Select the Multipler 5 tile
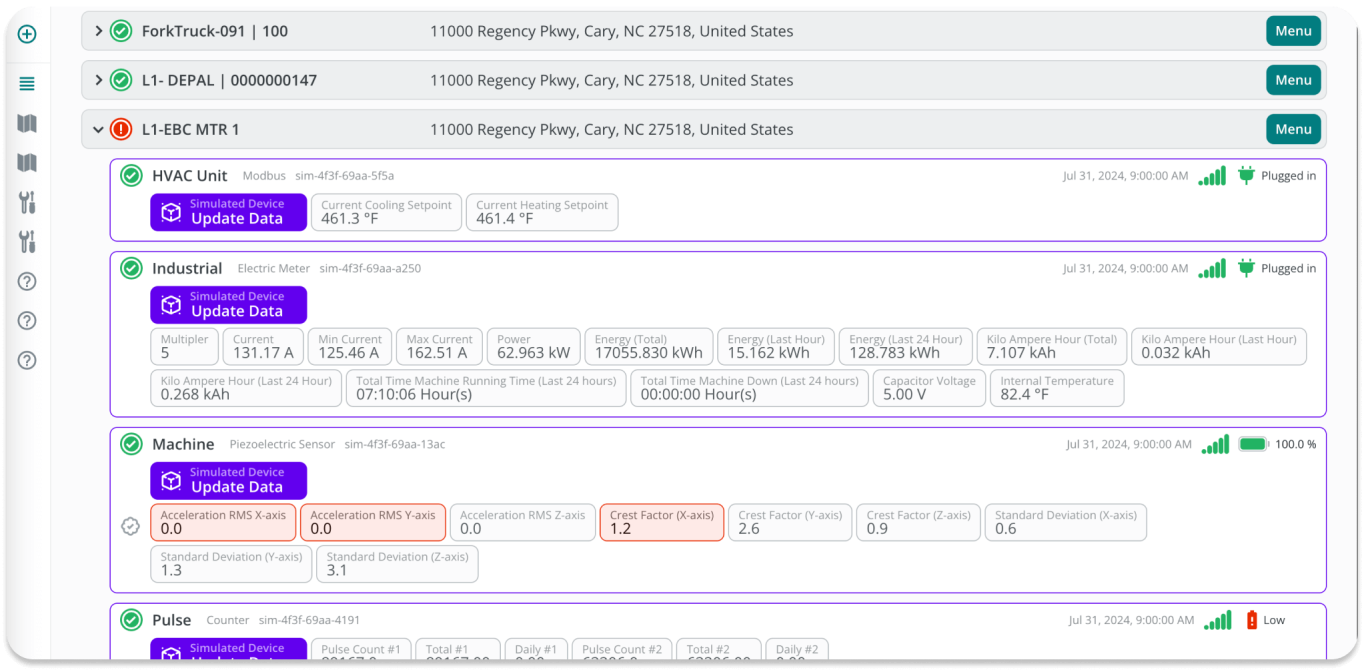The width and height of the screenshot is (1366, 670). pos(184,346)
